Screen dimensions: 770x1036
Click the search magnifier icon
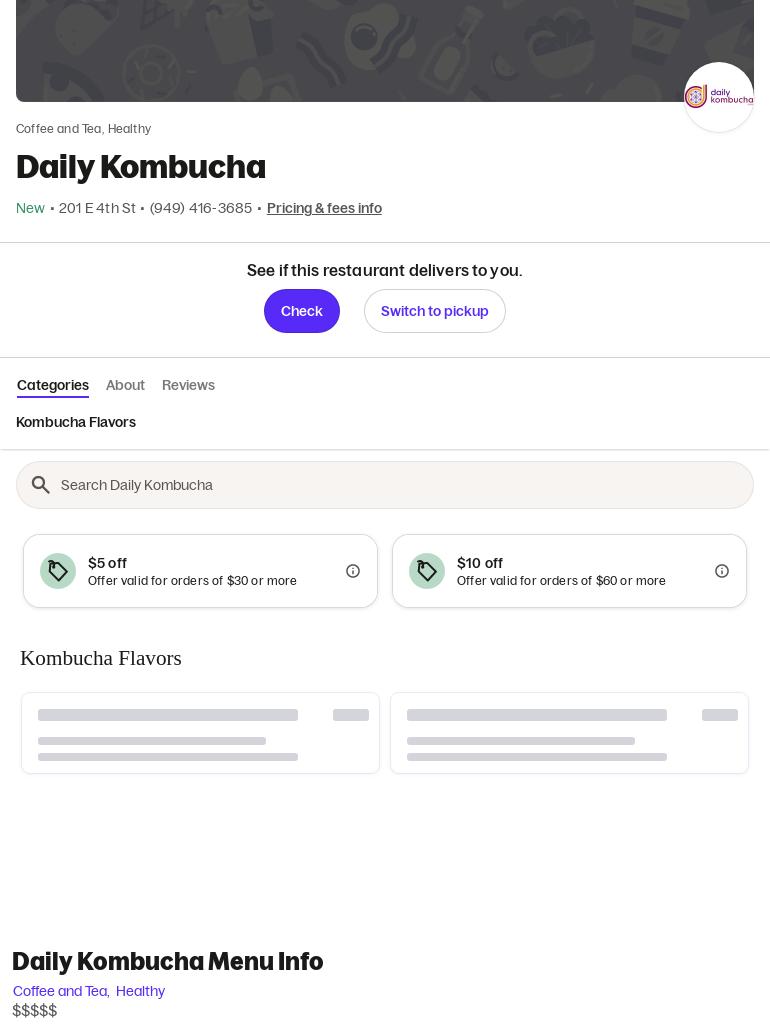[x=41, y=485]
